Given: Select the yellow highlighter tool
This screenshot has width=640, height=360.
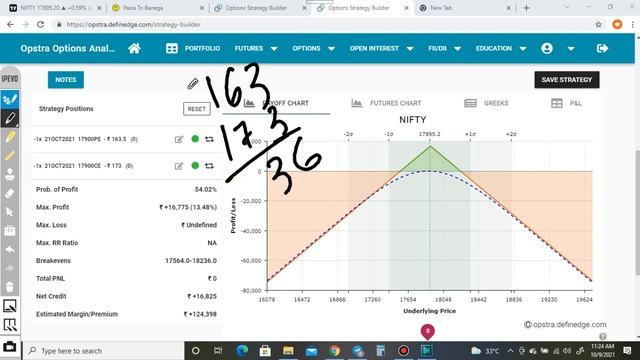Looking at the screenshot, I should [10, 137].
